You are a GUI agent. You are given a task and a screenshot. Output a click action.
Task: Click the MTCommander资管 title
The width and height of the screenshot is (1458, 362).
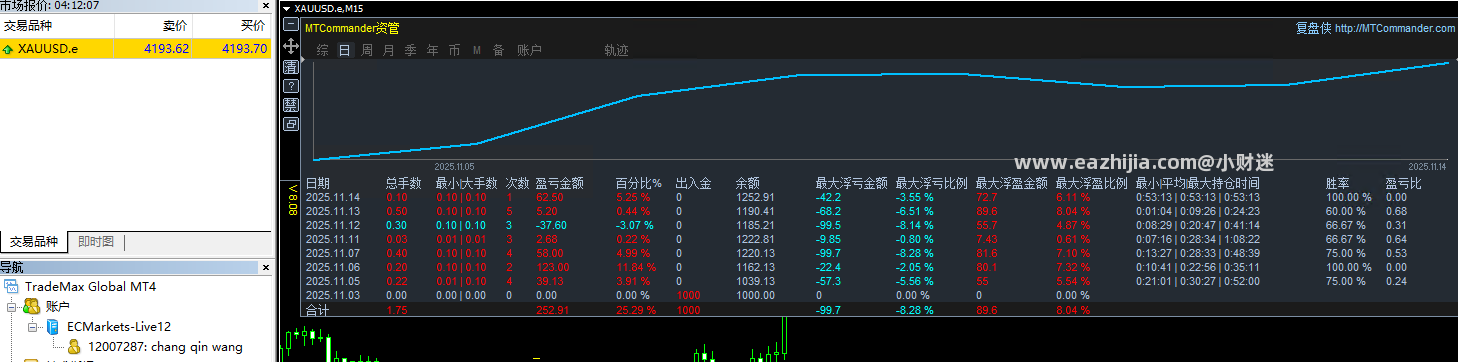pos(352,28)
